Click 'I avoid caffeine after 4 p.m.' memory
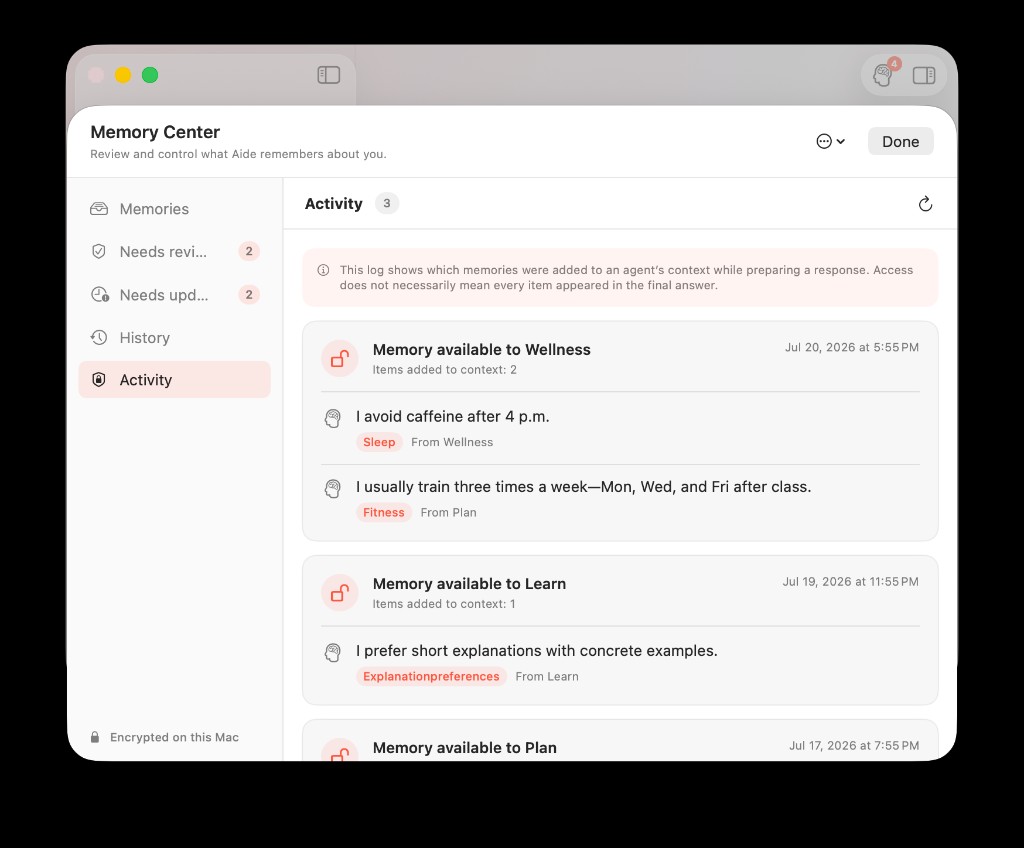Viewport: 1024px width, 848px height. (x=453, y=417)
